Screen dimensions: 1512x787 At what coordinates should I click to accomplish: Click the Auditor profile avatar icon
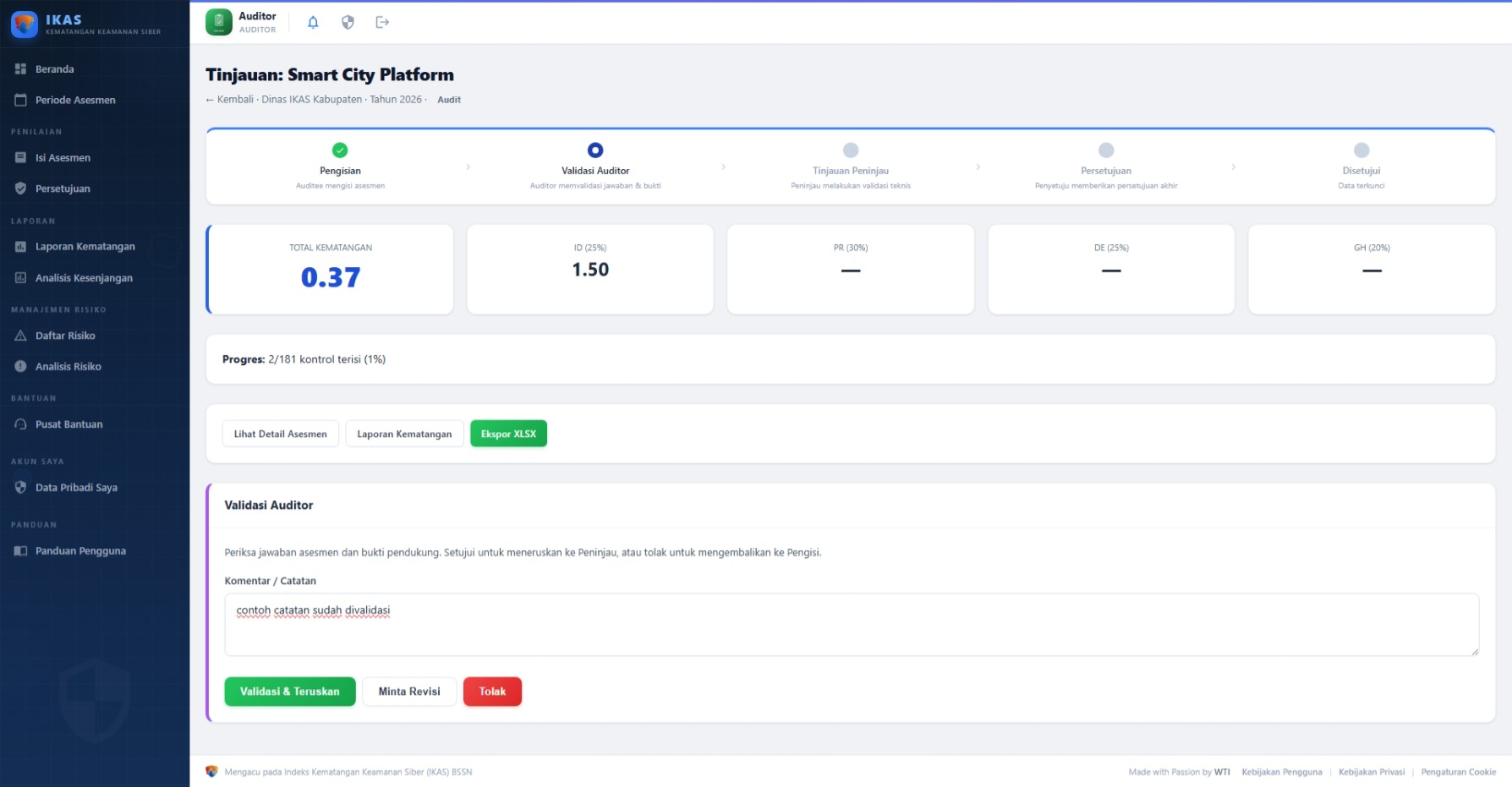tap(219, 22)
